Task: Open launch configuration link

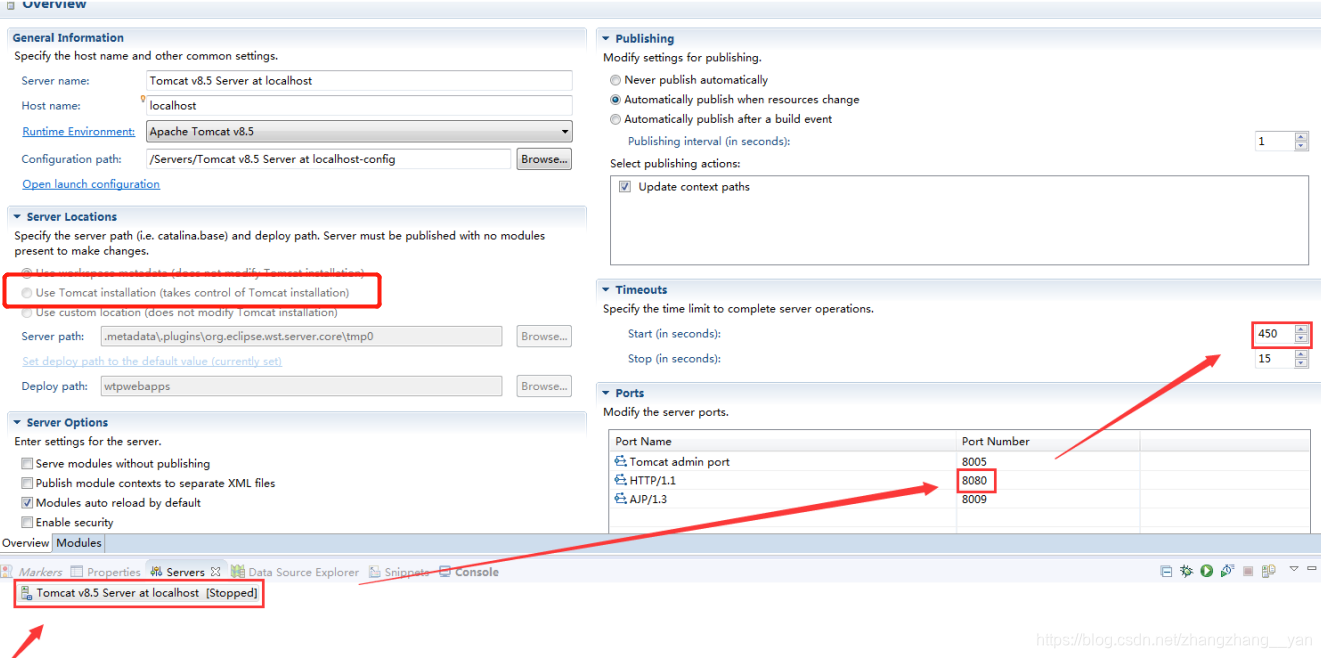Action: [91, 184]
